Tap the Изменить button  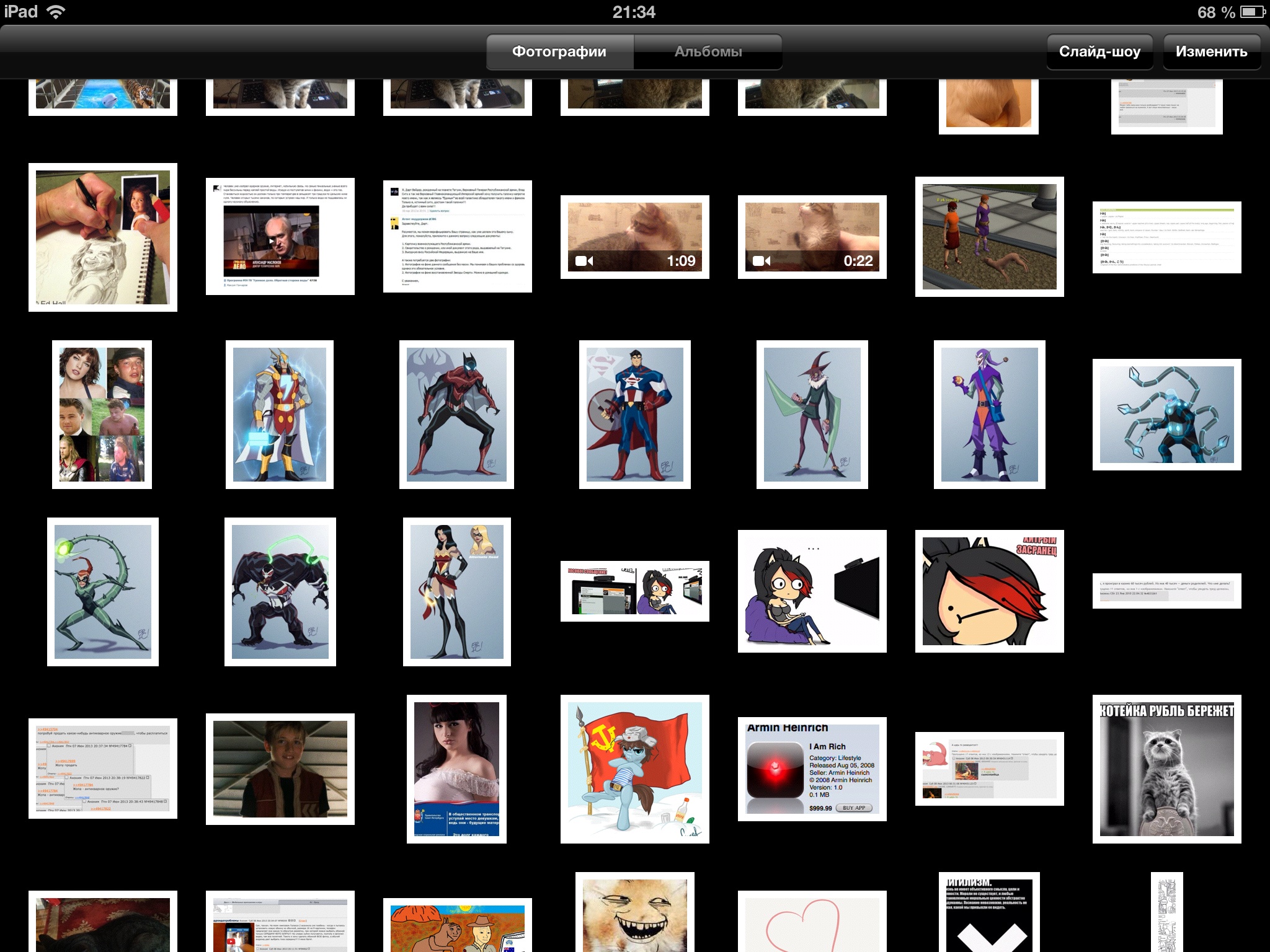(x=1211, y=51)
